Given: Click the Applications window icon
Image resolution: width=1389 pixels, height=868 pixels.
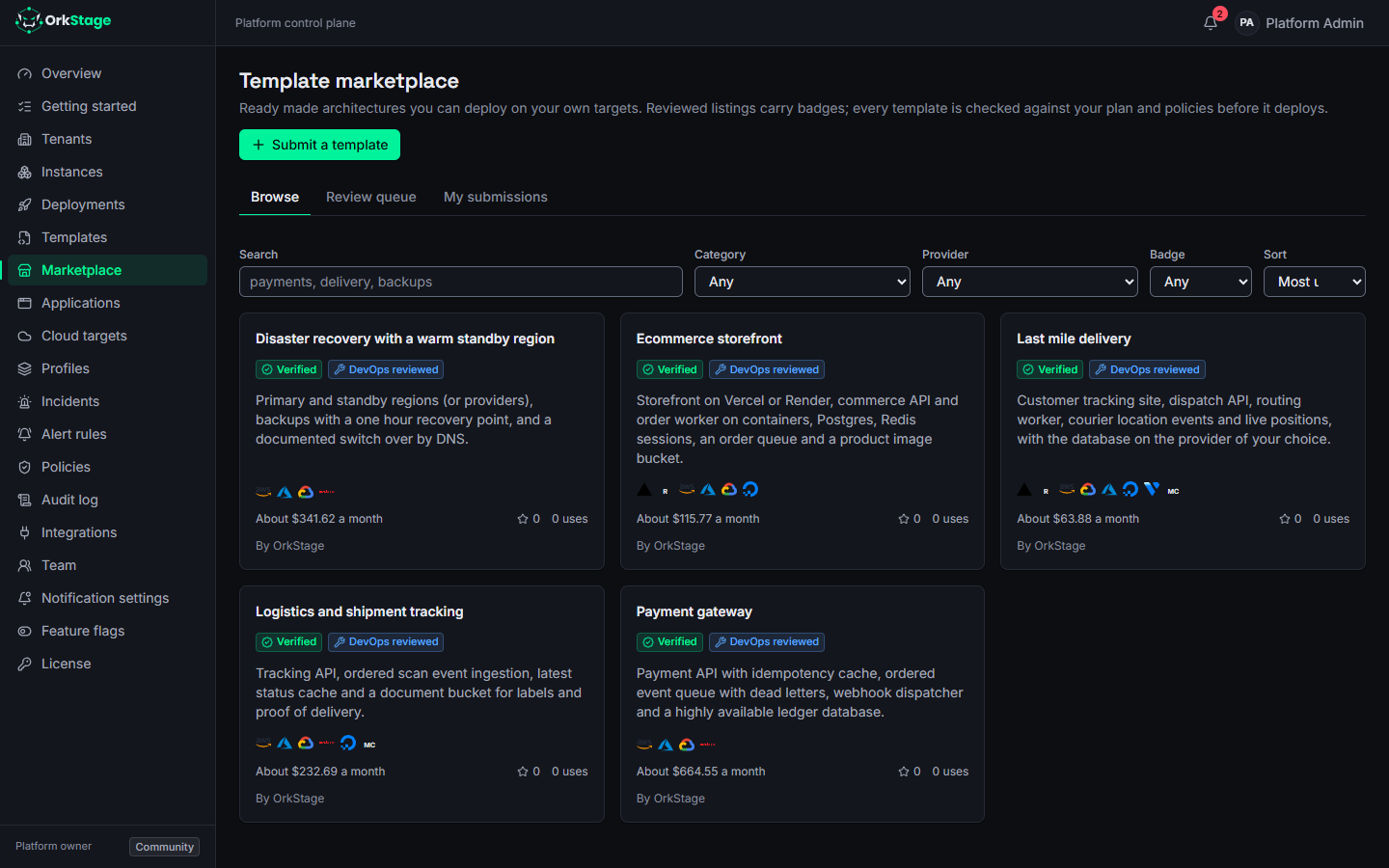Looking at the screenshot, I should pyautogui.click(x=25, y=303).
